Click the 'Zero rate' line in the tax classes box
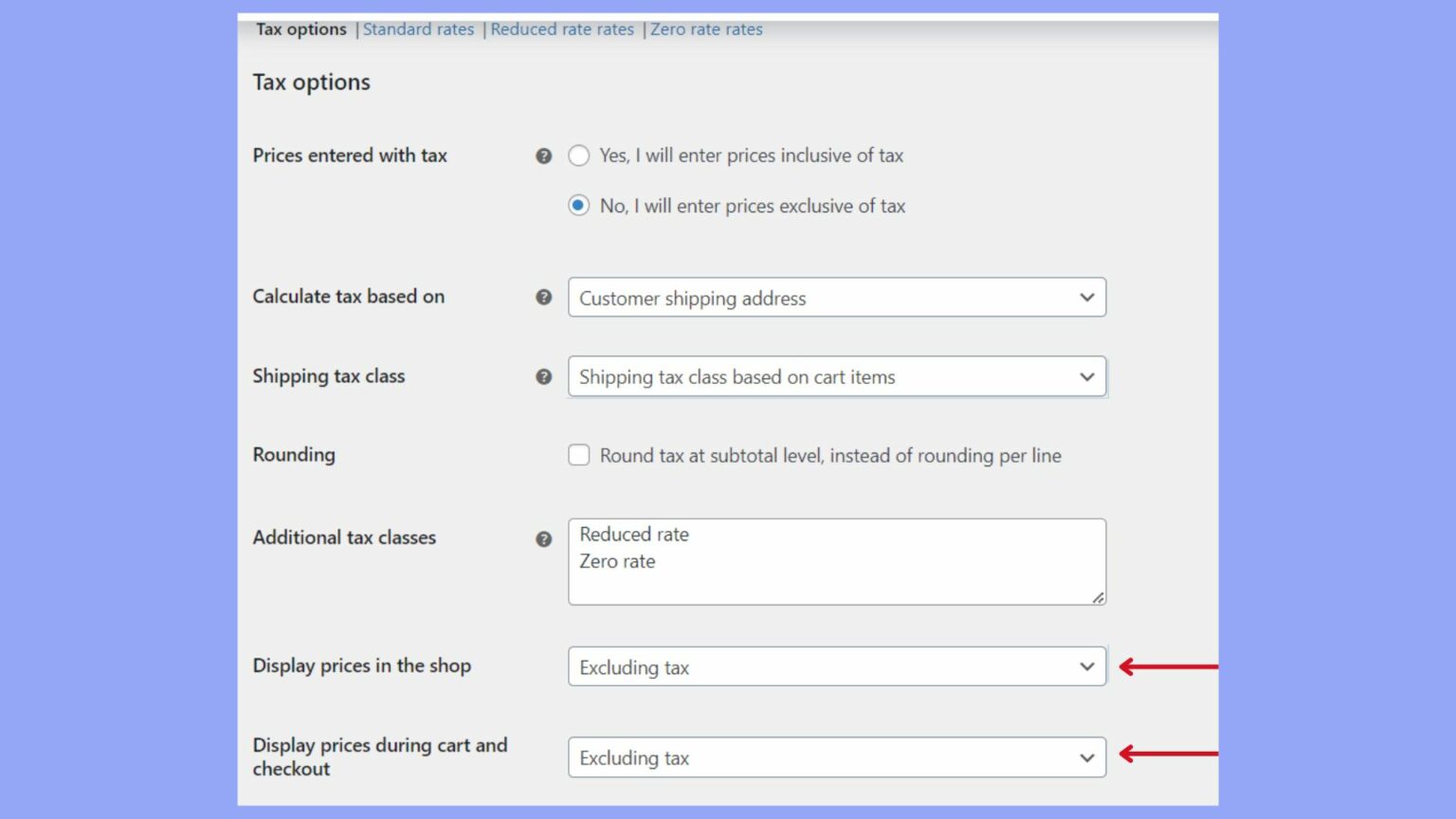The image size is (1456, 819). tap(617, 561)
